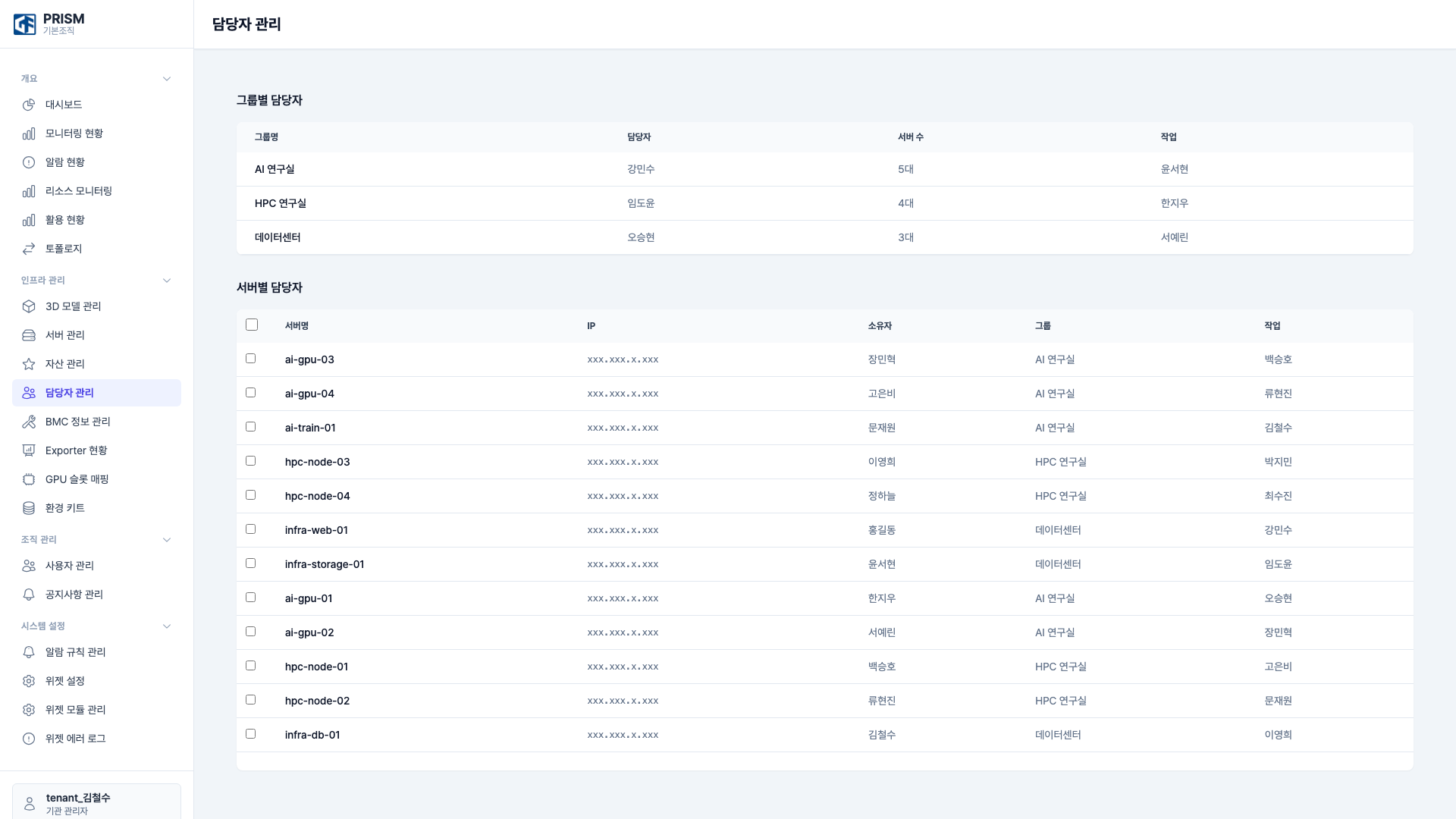Viewport: 1456px width, 819px height.
Task: Click the 위젯 에러 로그 warning icon
Action: tap(29, 739)
